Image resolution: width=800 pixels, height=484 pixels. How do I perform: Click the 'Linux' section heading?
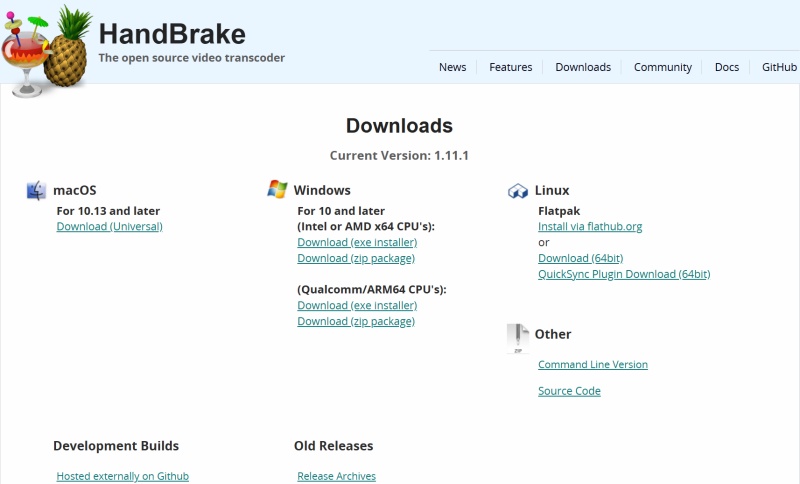552,190
